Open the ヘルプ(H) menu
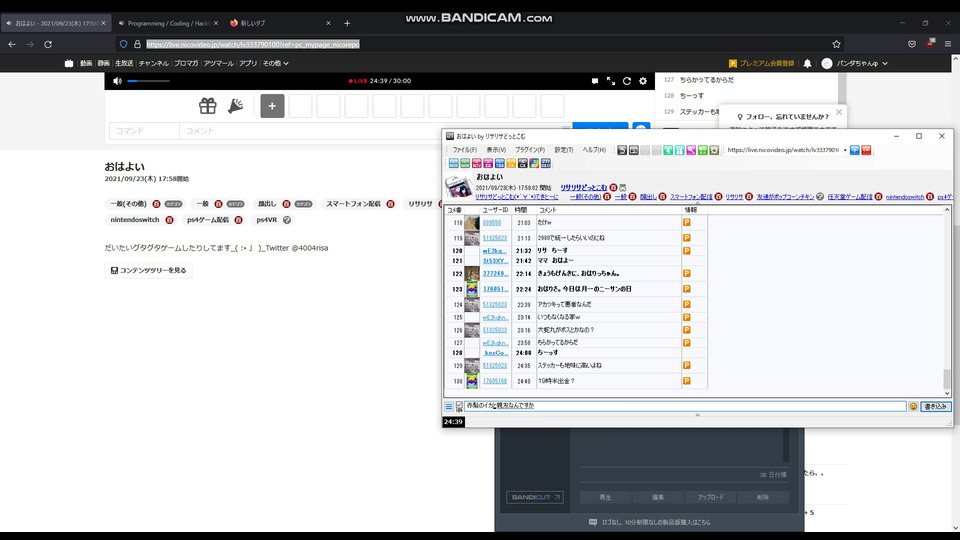Screen dimensions: 960x540 [x=594, y=150]
